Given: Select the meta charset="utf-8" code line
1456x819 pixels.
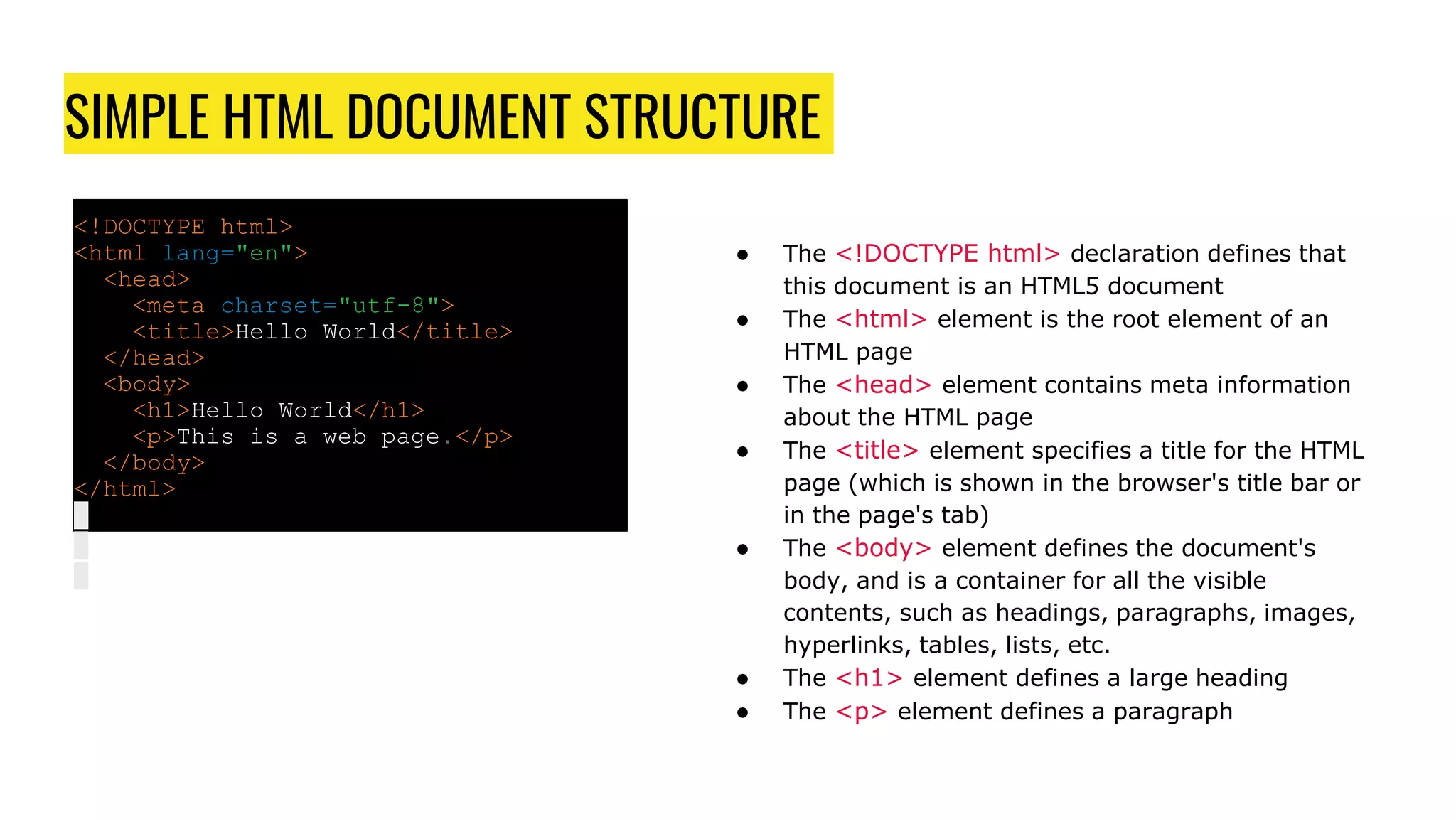Looking at the screenshot, I should pos(293,306).
